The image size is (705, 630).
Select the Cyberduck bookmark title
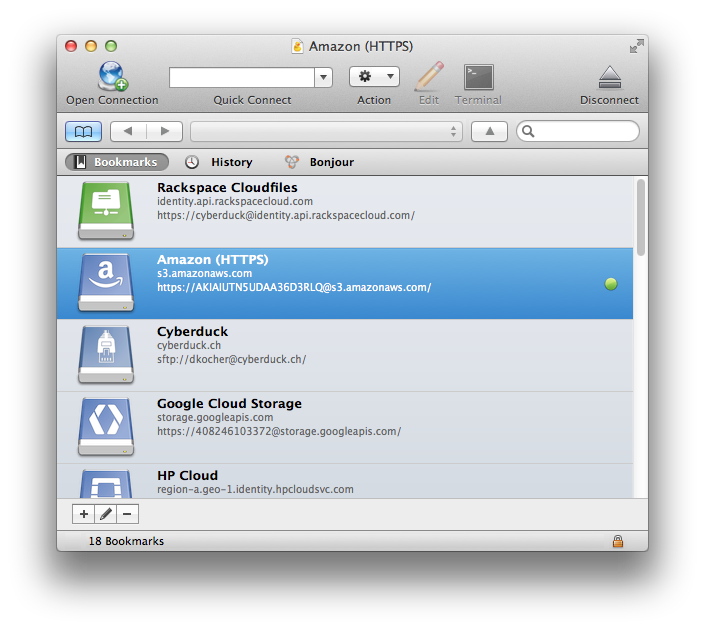(192, 332)
